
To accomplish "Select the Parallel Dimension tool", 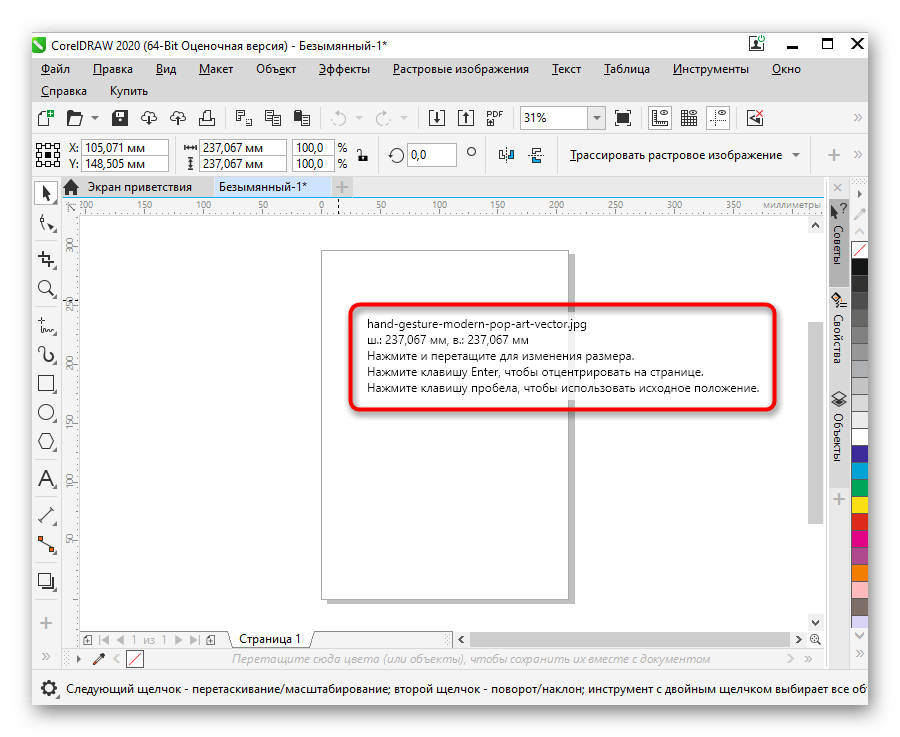I will pos(46,515).
